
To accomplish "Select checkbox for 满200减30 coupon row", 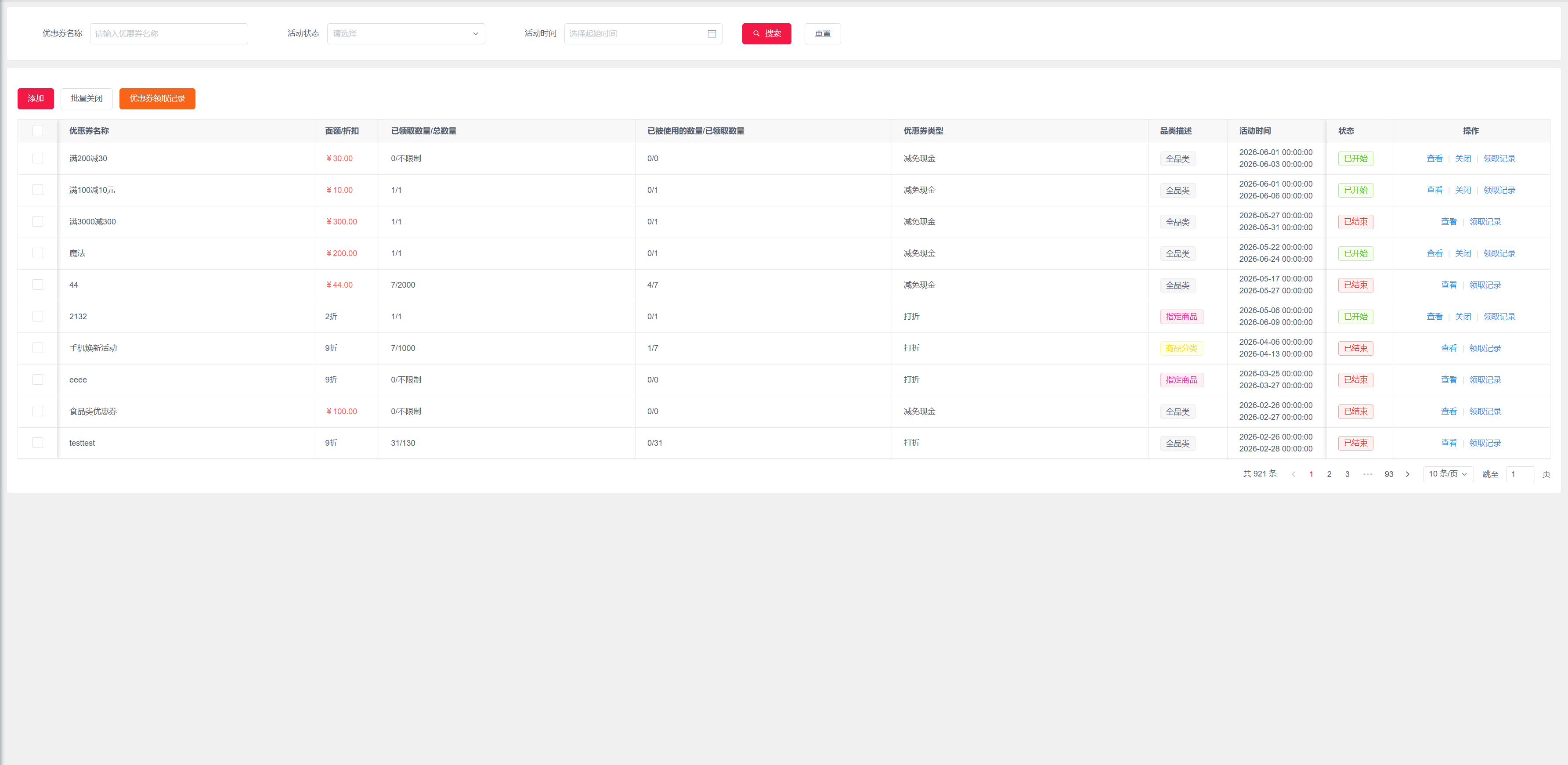I will pyautogui.click(x=38, y=158).
